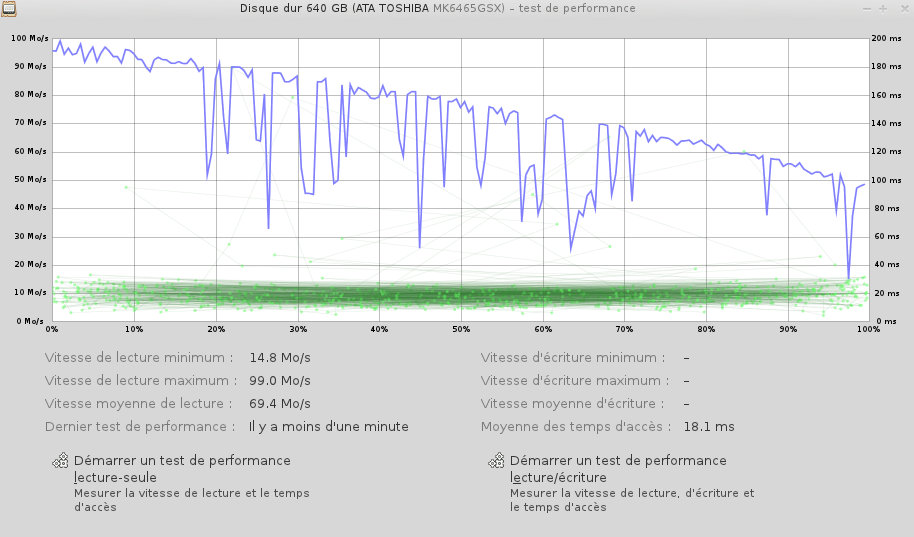Viewport: 914px width, 537px height.
Task: Start the lecture-seule performance test
Action: (182, 469)
